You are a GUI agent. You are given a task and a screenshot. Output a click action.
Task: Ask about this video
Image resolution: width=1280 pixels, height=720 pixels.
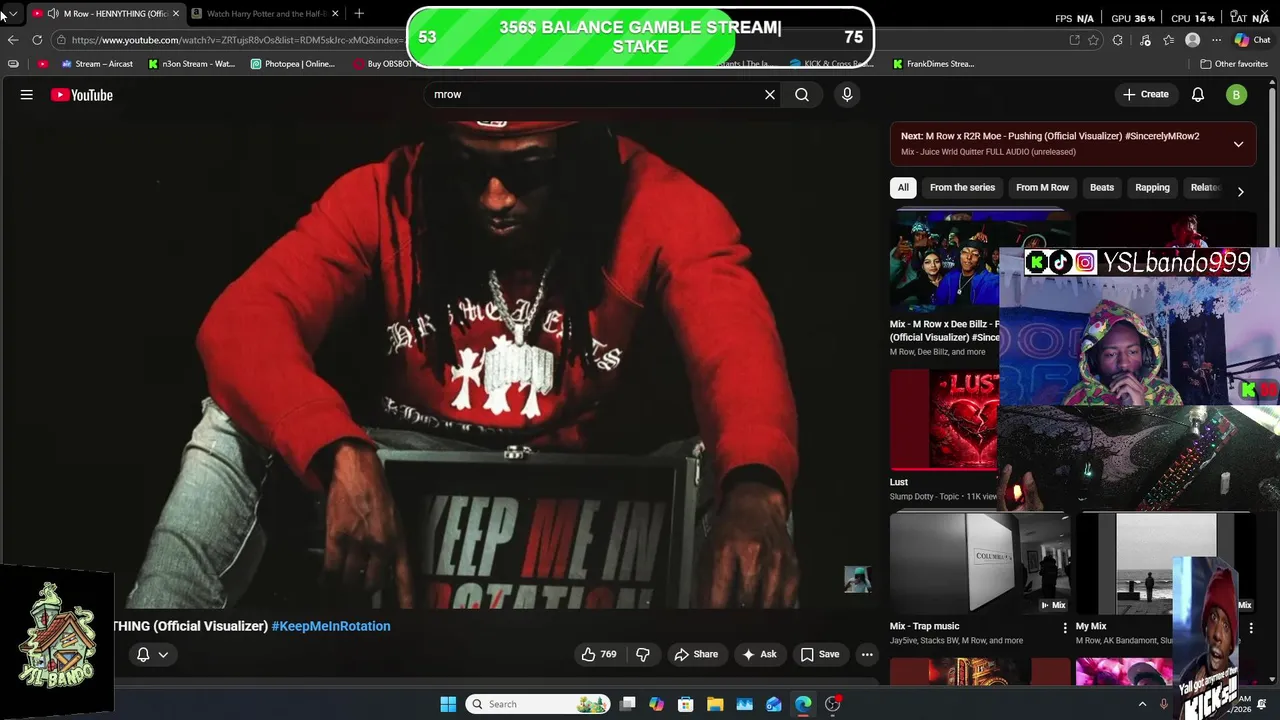tap(760, 654)
